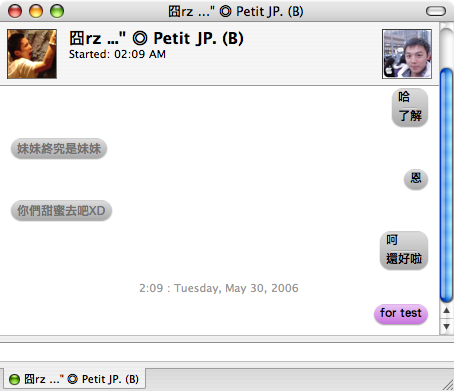
Task: Click the message bubble '呵 還好啦'
Action: click(404, 250)
